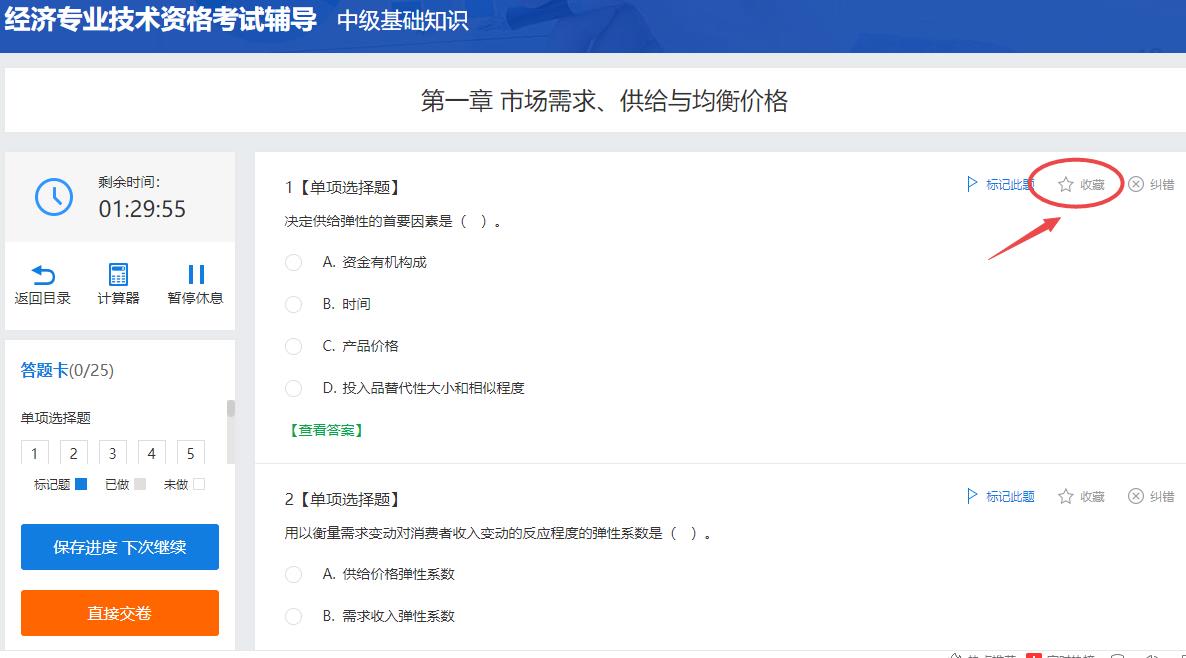
Task: Mark question 1 with the flag icon
Action: [972, 184]
